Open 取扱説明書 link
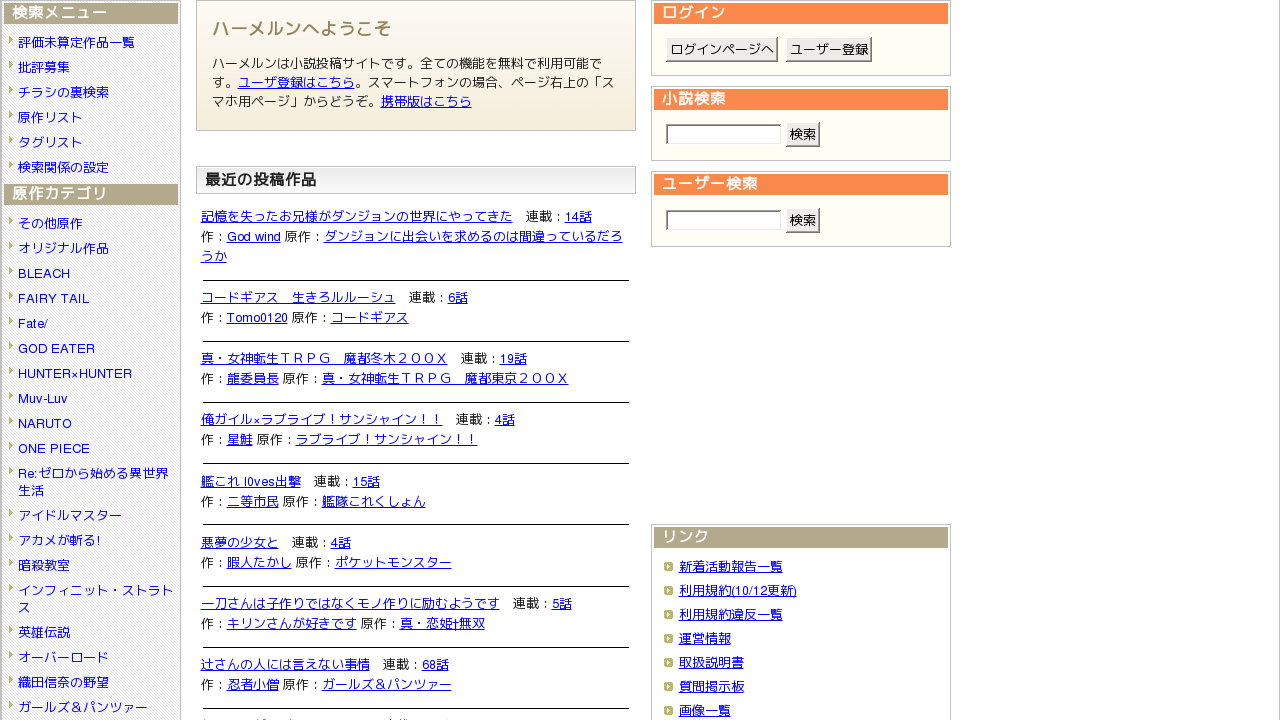Viewport: 1280px width, 720px height. (x=711, y=662)
